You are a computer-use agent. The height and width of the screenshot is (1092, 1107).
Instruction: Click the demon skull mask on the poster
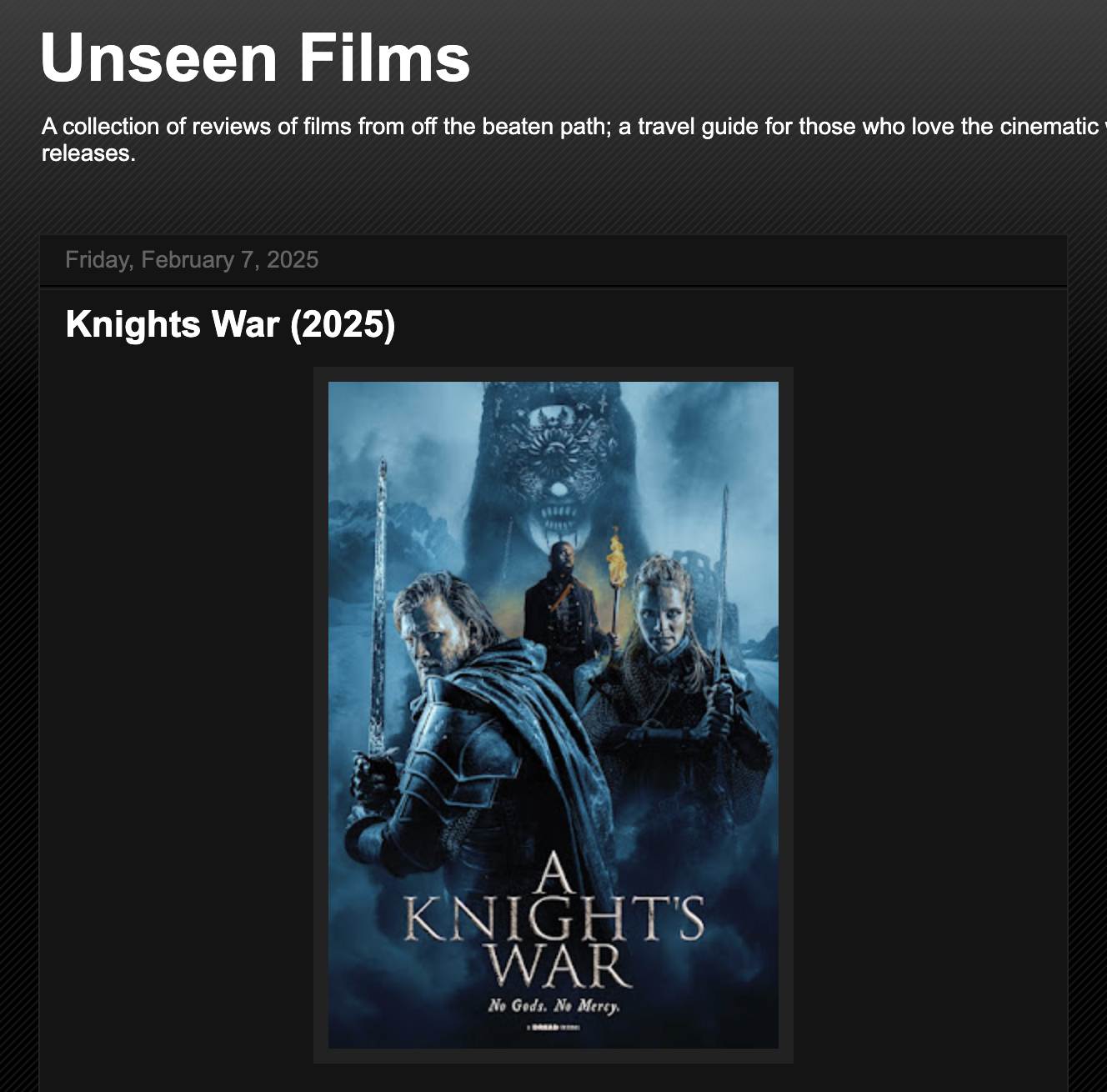point(552,467)
